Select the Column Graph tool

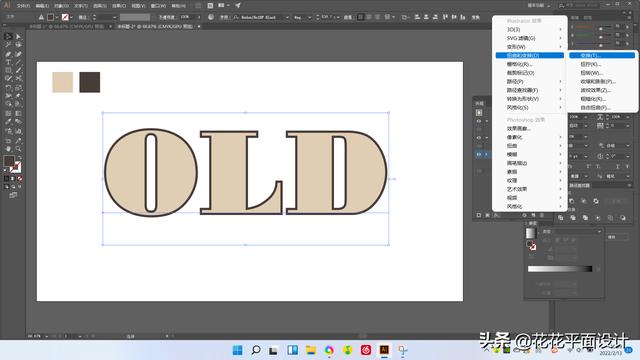click(x=18, y=131)
